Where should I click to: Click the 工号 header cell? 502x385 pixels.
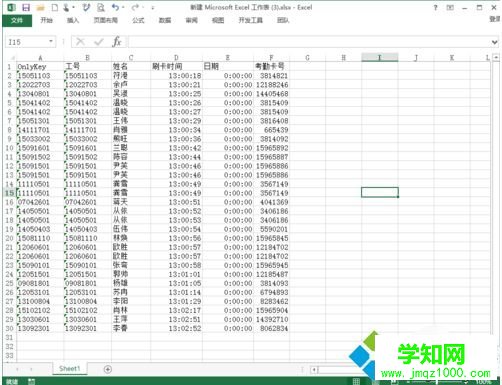(x=87, y=66)
